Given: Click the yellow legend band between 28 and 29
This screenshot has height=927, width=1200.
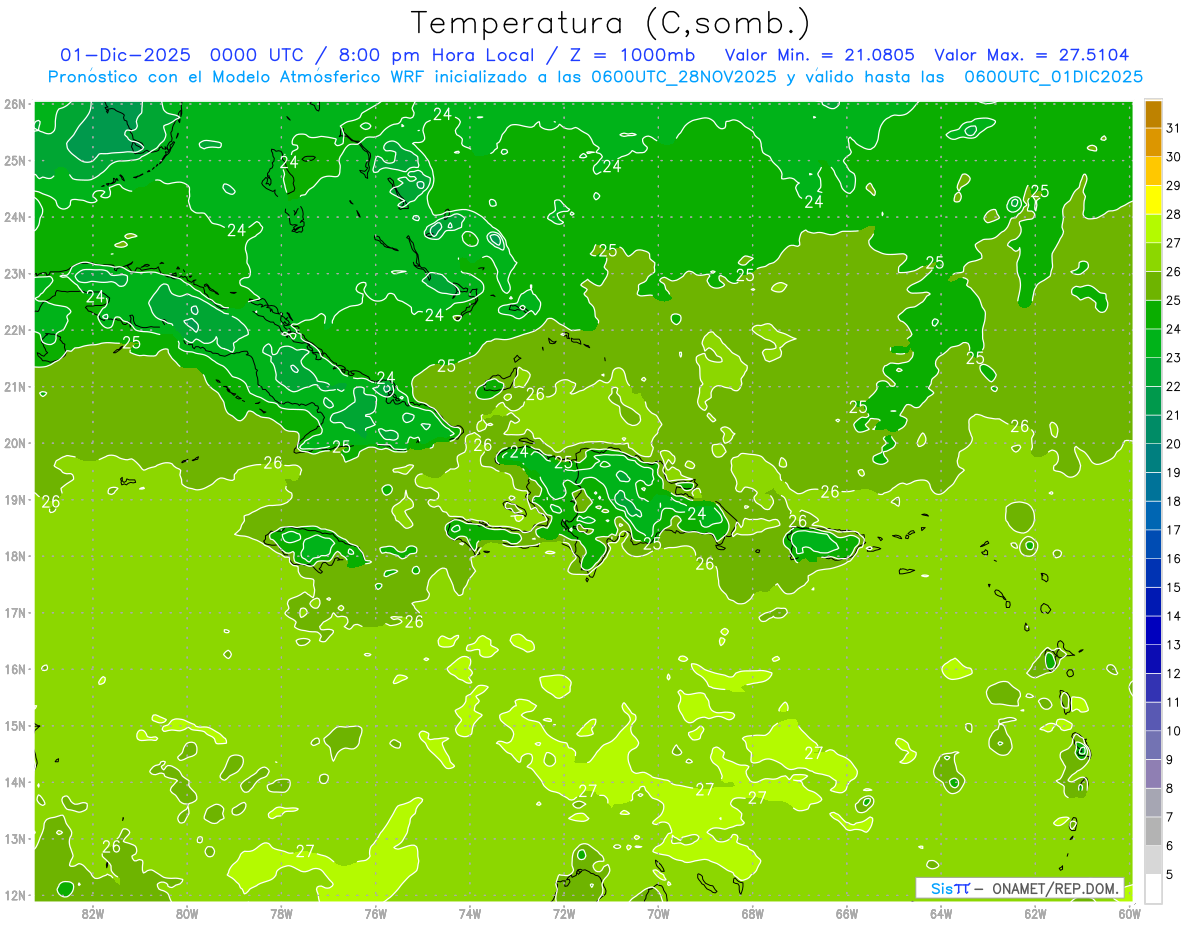Looking at the screenshot, I should 1153,200.
